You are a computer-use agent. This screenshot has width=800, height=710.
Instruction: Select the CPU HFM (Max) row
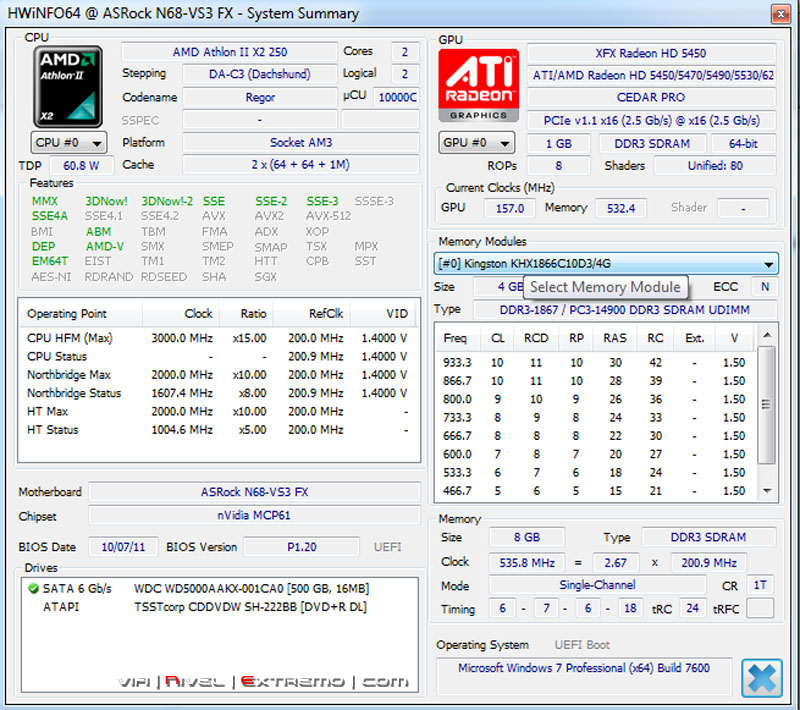pyautogui.click(x=218, y=338)
